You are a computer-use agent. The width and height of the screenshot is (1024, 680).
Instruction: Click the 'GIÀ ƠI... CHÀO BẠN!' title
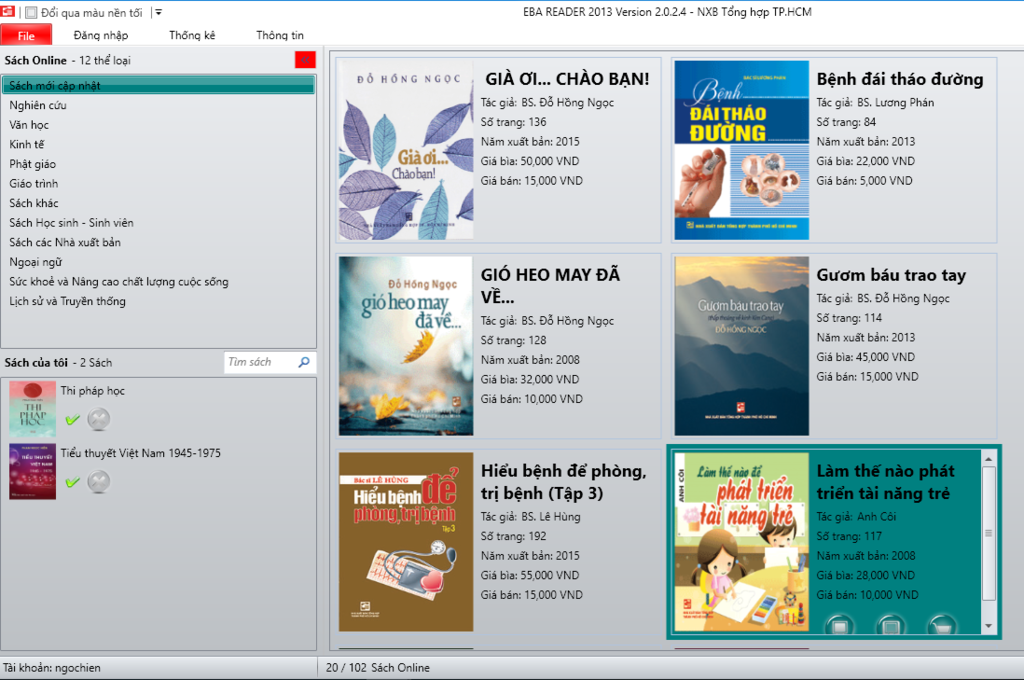(x=568, y=79)
